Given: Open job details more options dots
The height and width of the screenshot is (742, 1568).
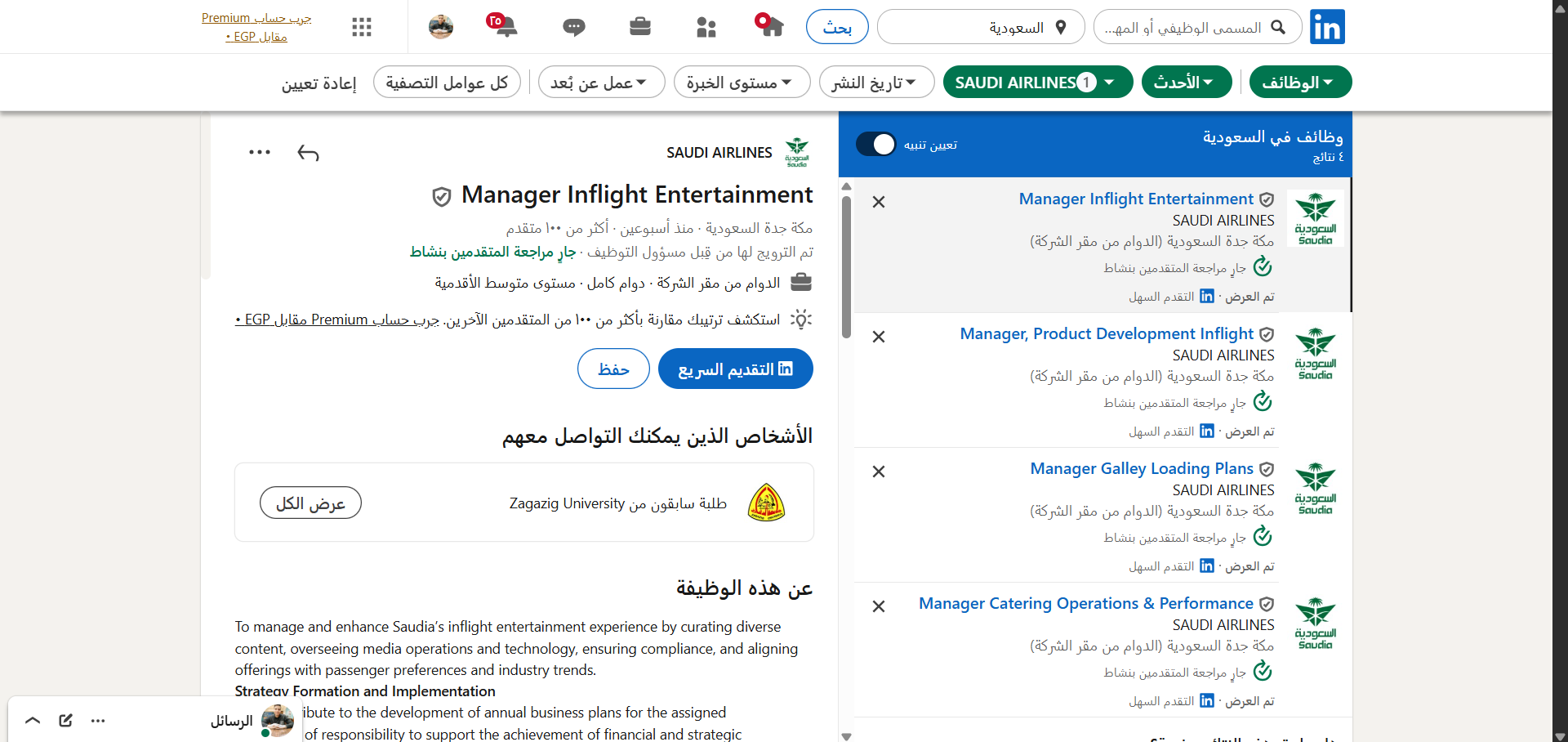Looking at the screenshot, I should pyautogui.click(x=260, y=152).
